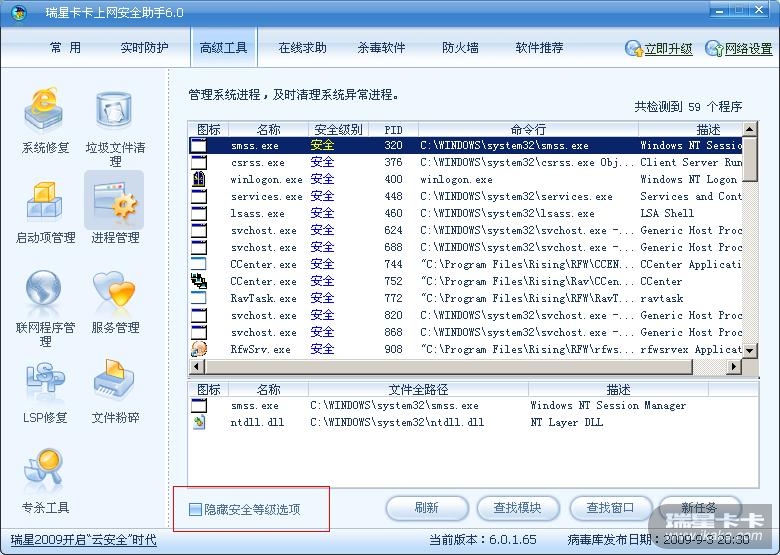Viewport: 780px width, 555px height.
Task: Open the 网络设置 network settings link
Action: pyautogui.click(x=748, y=49)
